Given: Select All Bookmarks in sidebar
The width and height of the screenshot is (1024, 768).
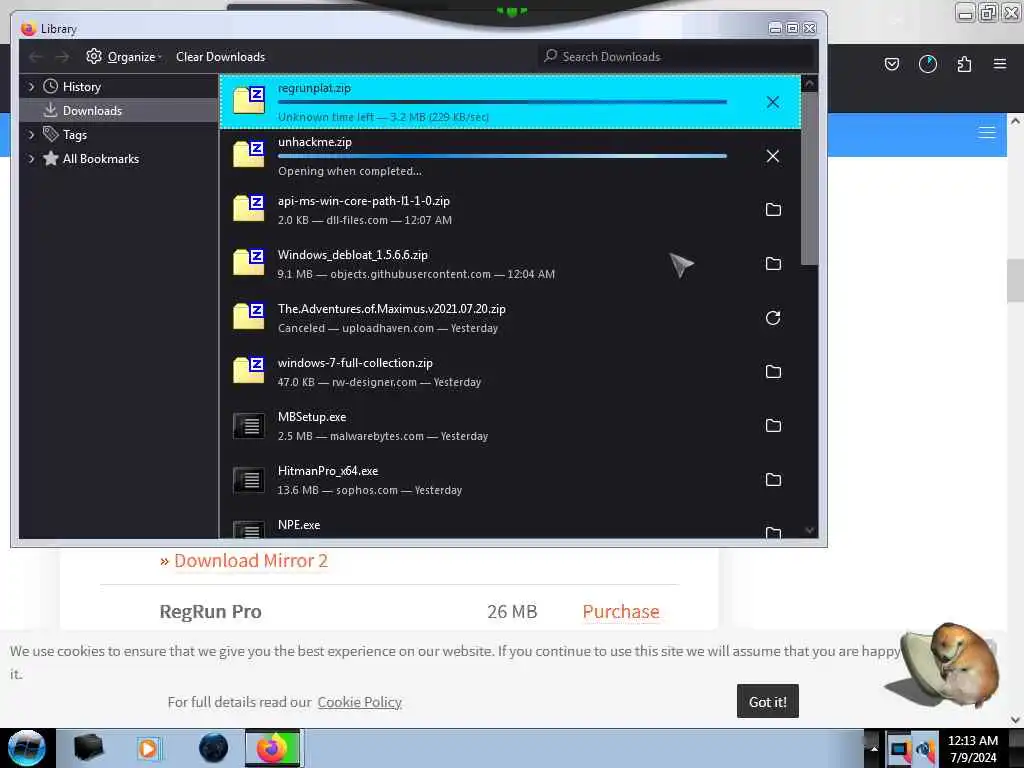Looking at the screenshot, I should 119,159.
